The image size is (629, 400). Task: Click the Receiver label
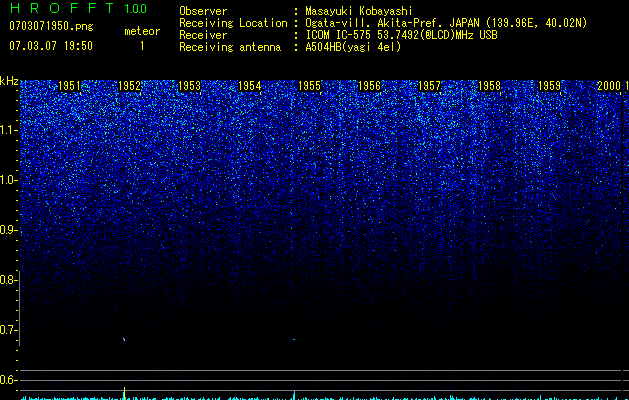[x=203, y=35]
